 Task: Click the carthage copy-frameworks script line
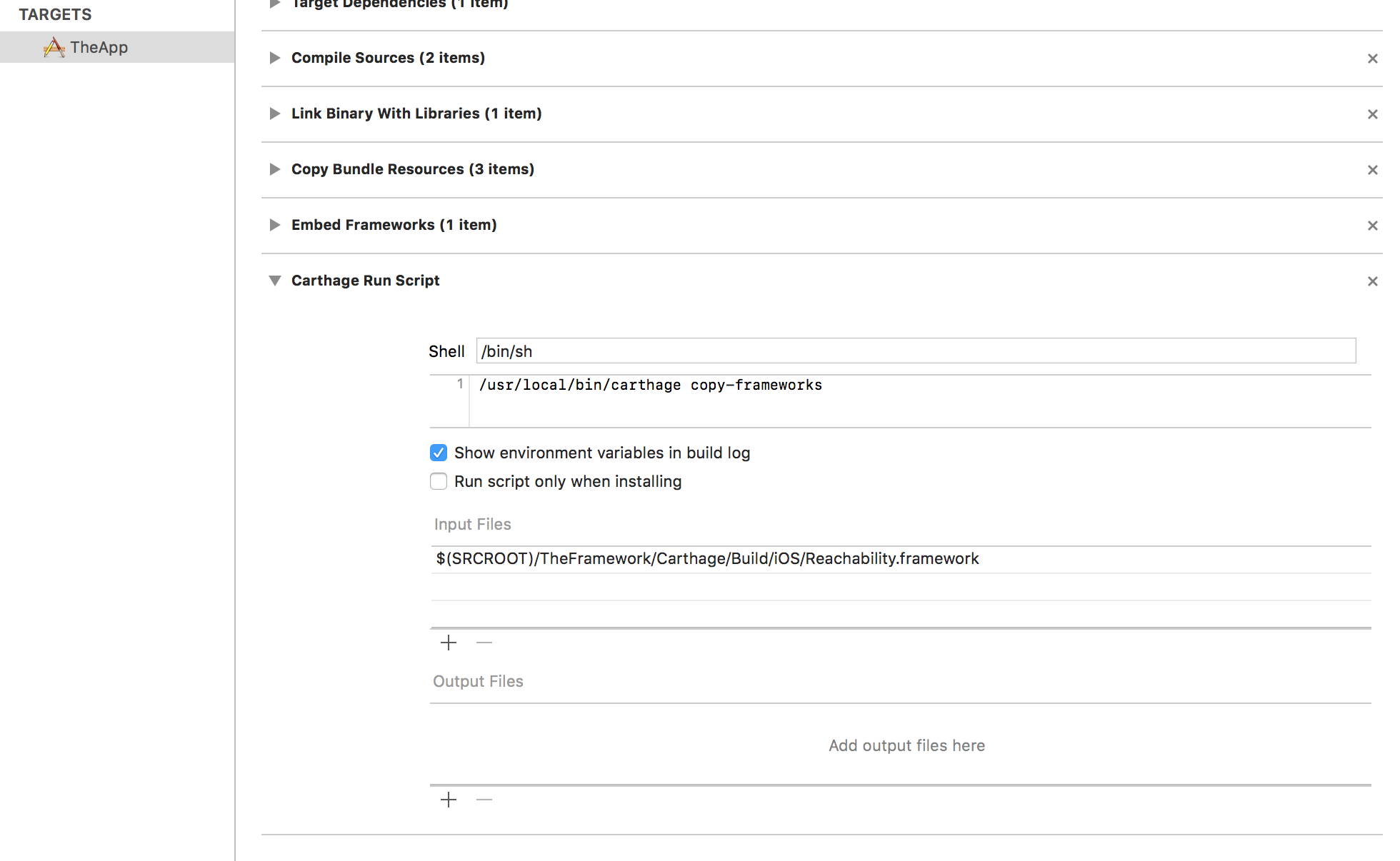650,386
